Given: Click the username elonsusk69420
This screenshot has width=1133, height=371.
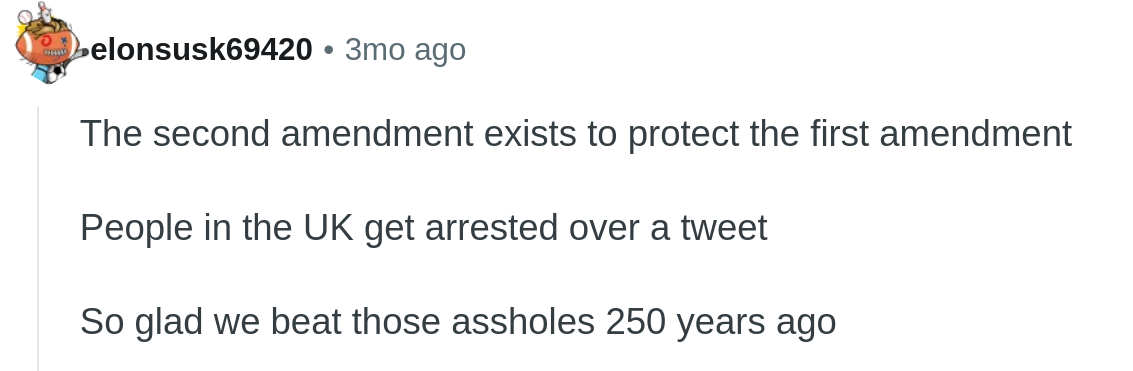Looking at the screenshot, I should click(202, 50).
